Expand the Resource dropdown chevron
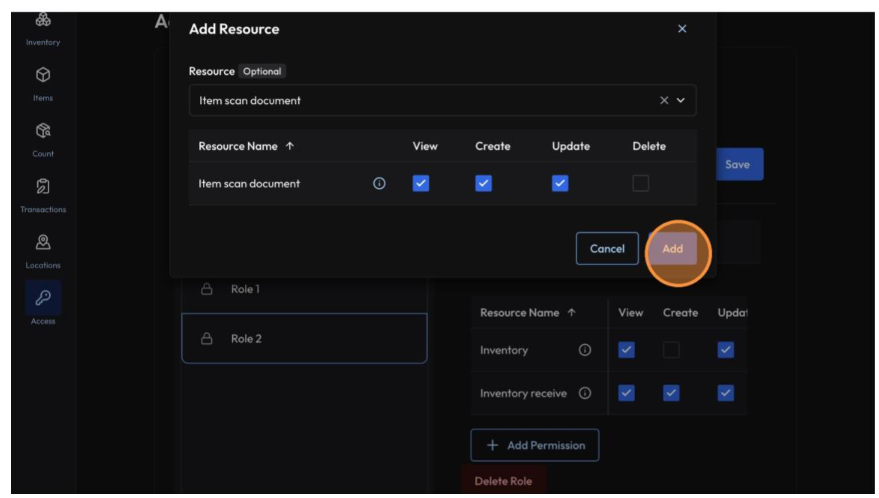Viewport: 879px width, 498px height. pyautogui.click(x=681, y=100)
